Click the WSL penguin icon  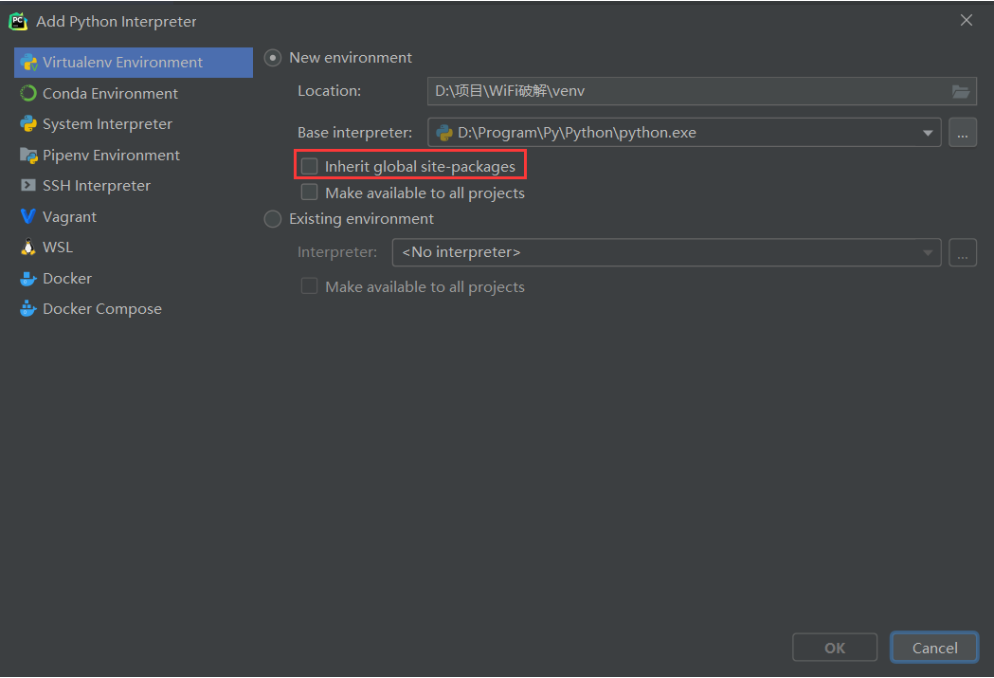point(29,247)
